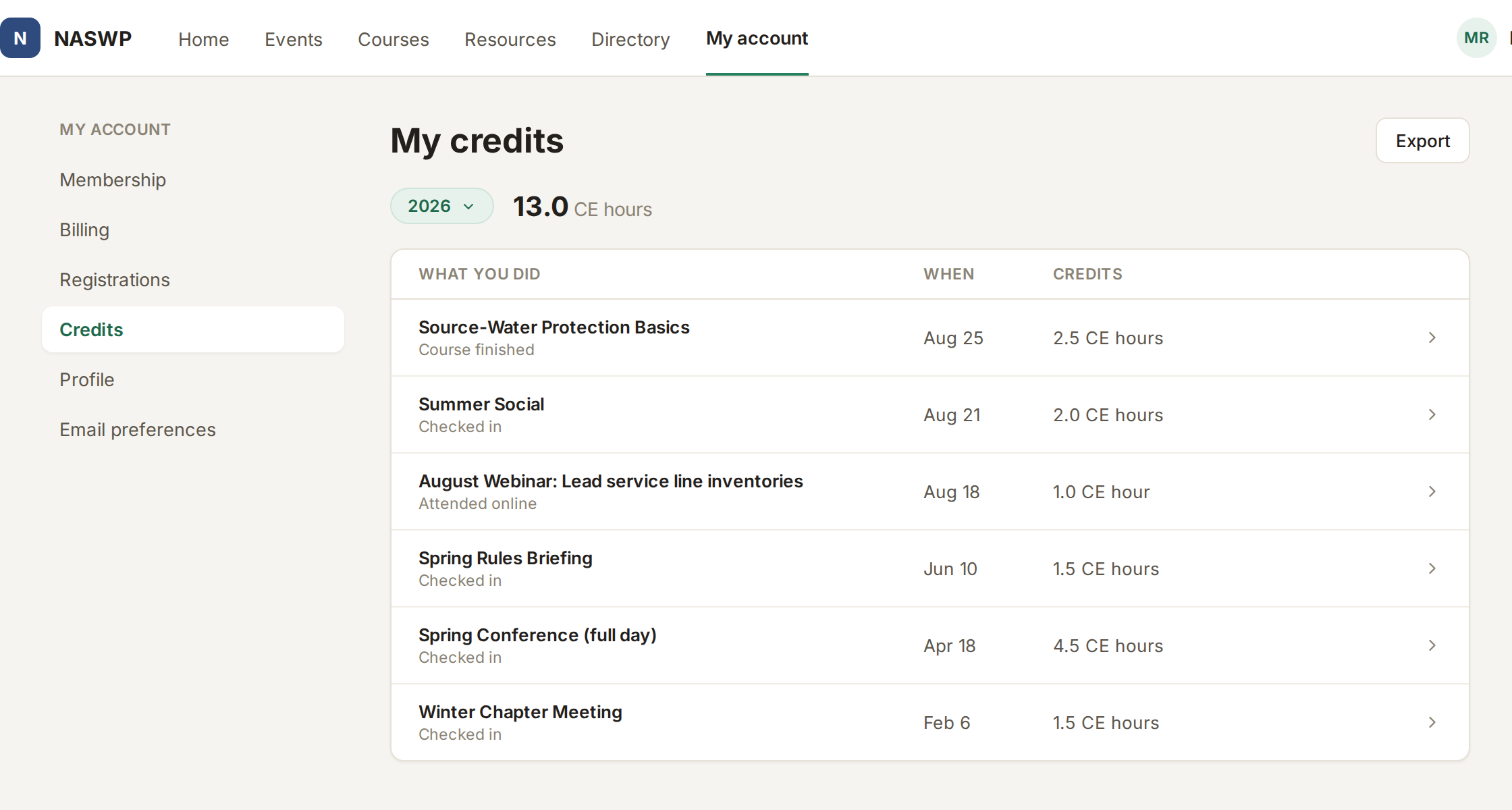1512x810 pixels.
Task: Open the chevron for Source-Water Protection Basics
Action: (1432, 337)
